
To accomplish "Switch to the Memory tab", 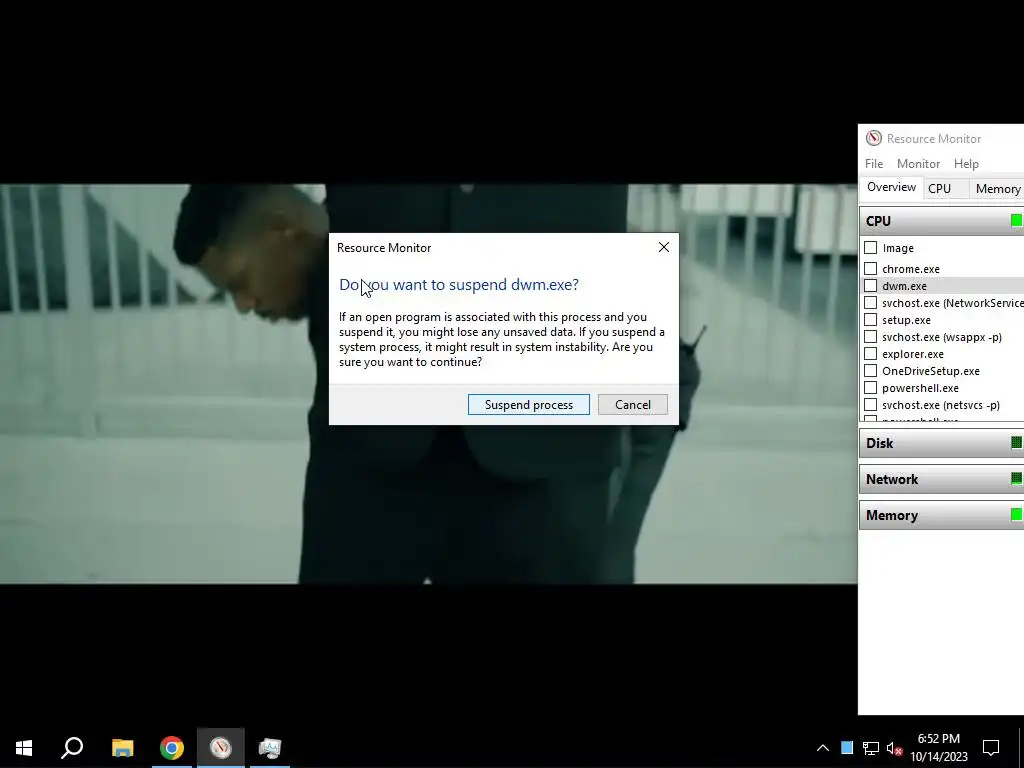I will pos(997,189).
